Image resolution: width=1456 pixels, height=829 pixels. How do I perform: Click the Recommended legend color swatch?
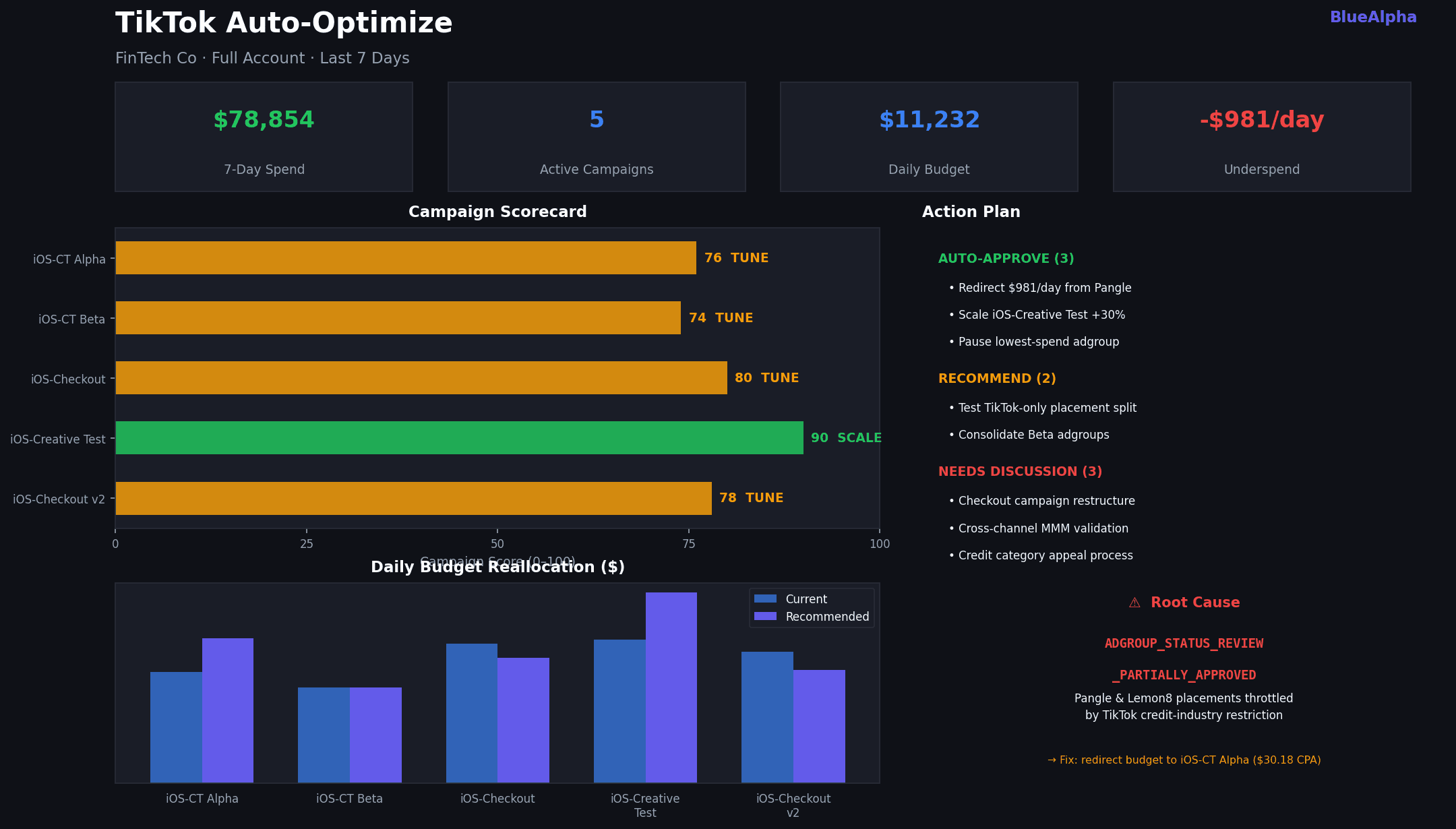tap(765, 616)
